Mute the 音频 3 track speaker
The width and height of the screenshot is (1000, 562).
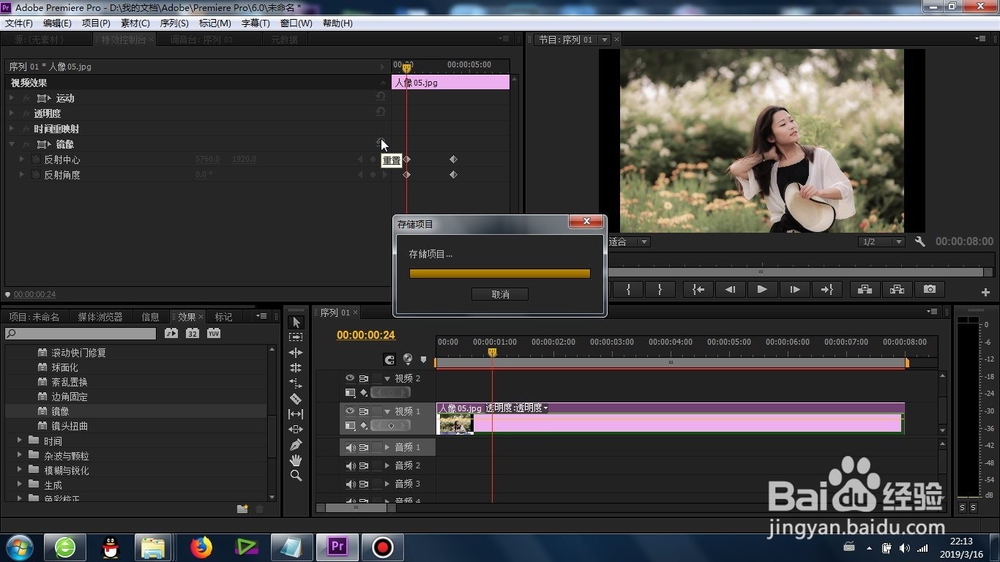[x=350, y=484]
